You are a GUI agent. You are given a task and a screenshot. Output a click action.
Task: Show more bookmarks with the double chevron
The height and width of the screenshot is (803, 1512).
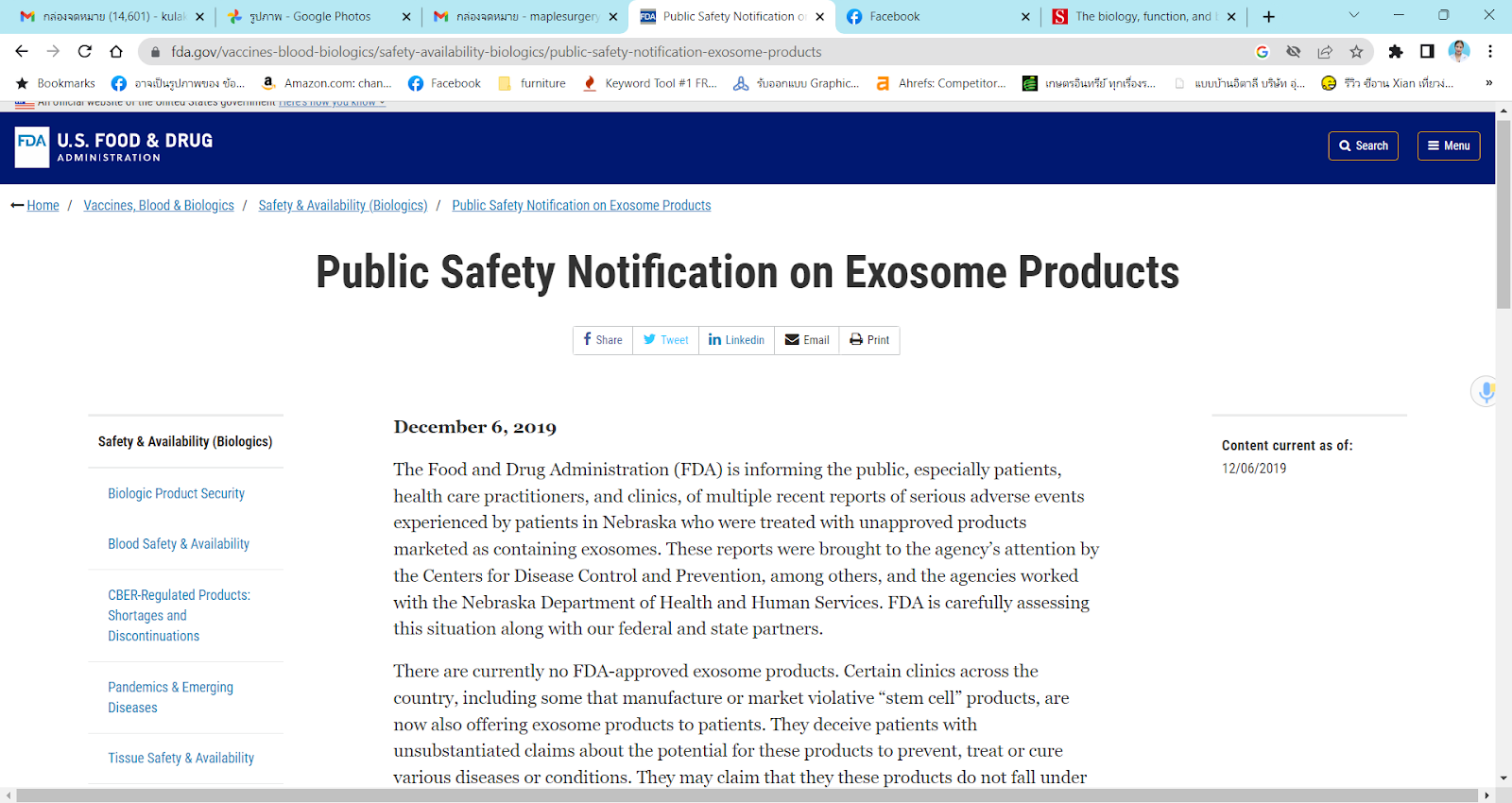coord(1488,83)
